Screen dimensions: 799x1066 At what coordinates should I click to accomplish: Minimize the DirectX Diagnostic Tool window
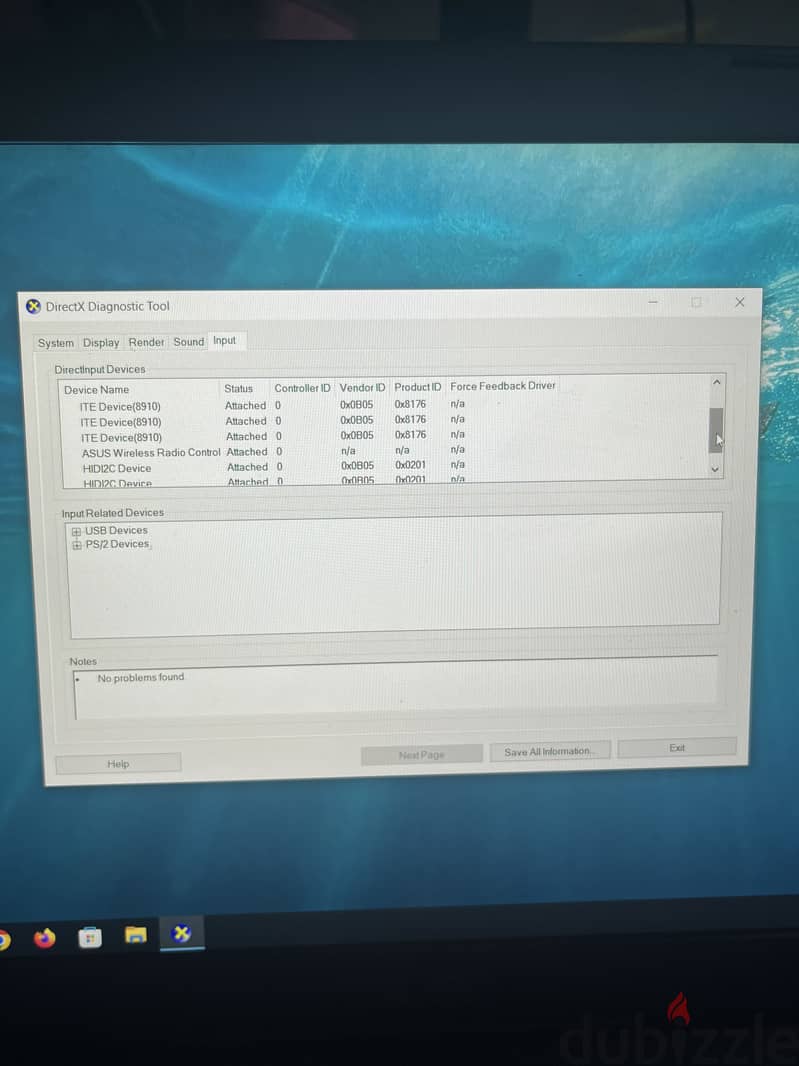653,302
